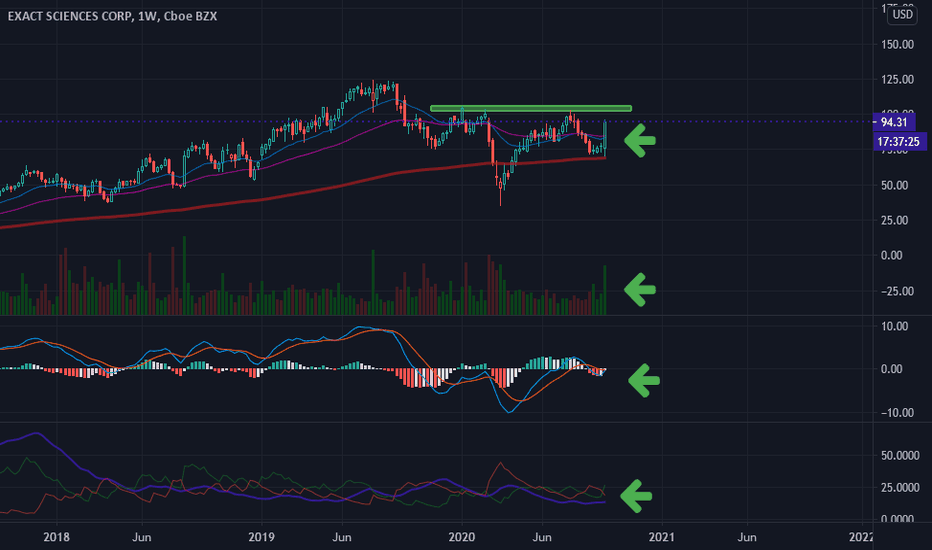Click the 2018 time axis label
Image resolution: width=932 pixels, height=550 pixels.
coord(56,537)
